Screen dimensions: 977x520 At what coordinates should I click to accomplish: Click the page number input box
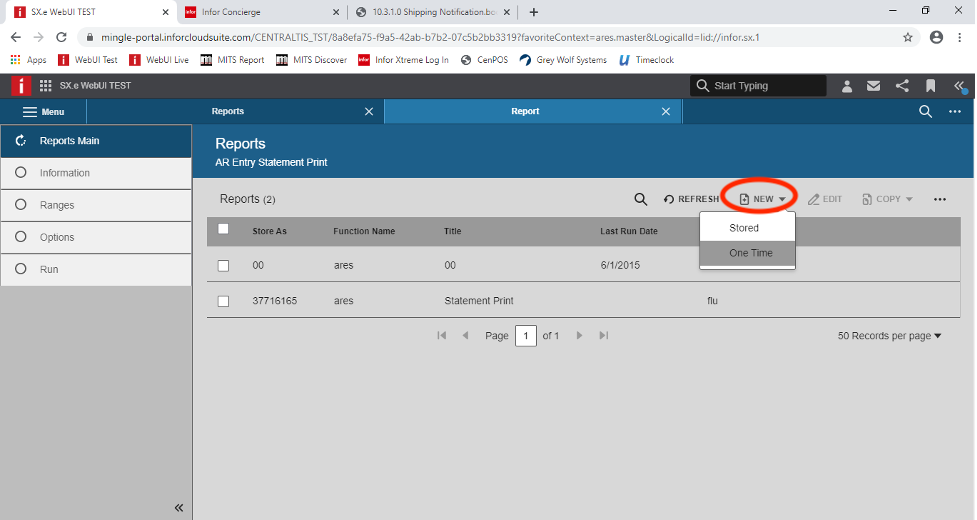(526, 336)
